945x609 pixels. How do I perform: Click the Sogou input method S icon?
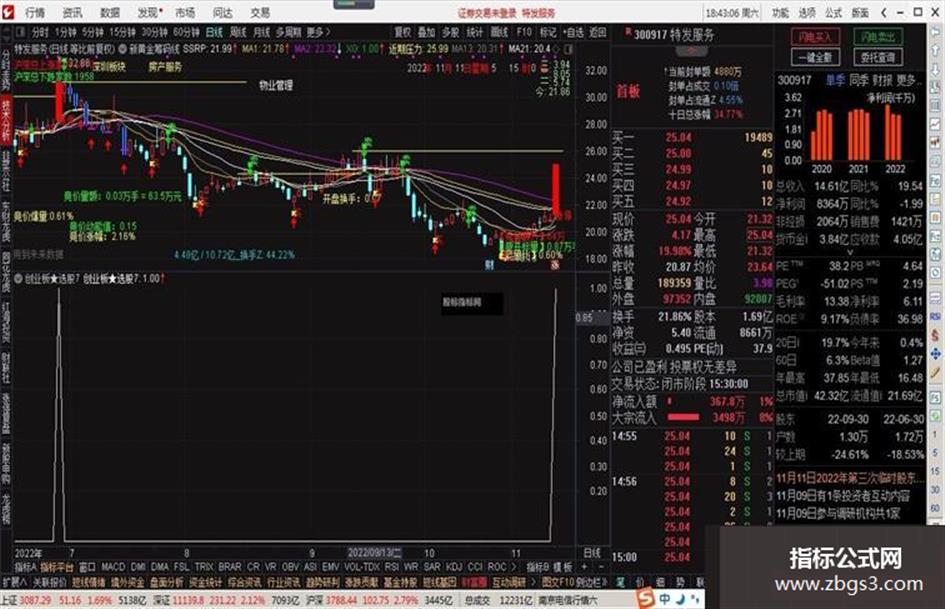click(645, 598)
